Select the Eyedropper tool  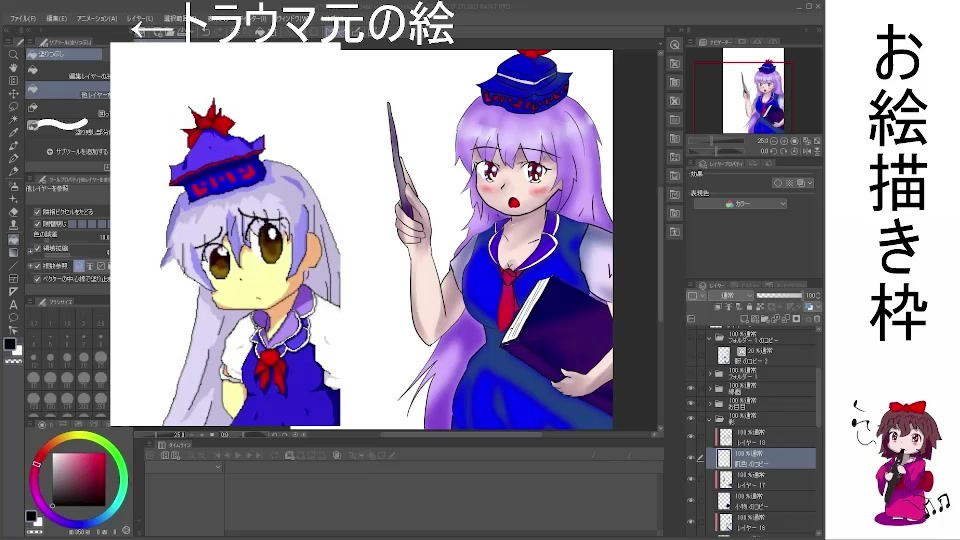(13, 133)
